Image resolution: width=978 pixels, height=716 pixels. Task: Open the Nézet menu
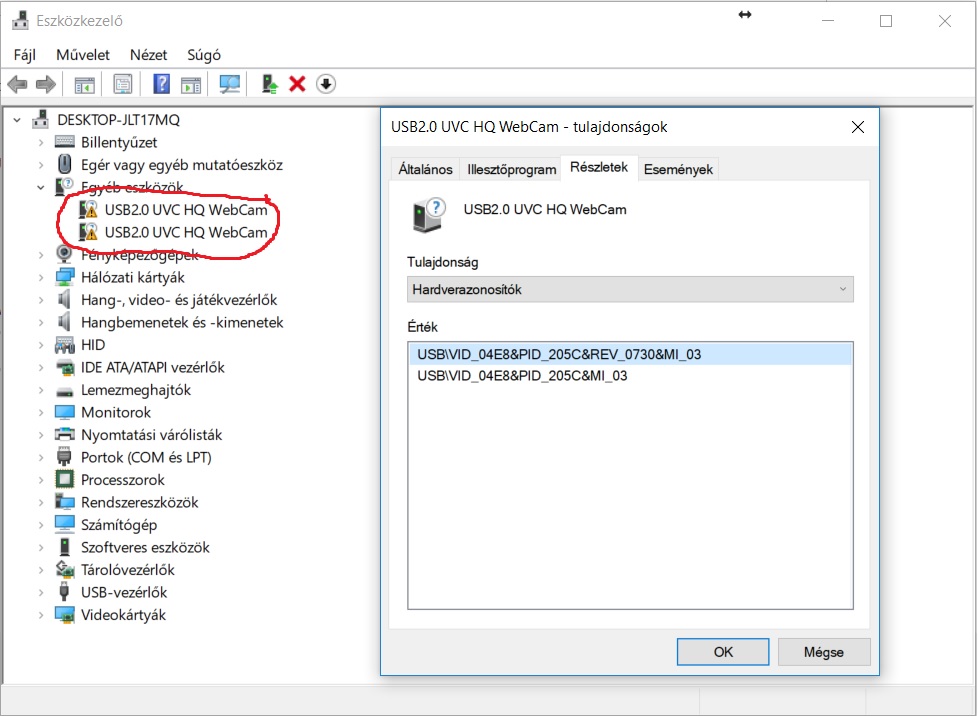(148, 55)
